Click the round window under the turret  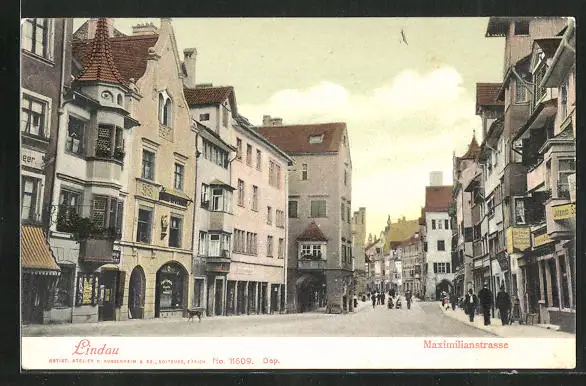pos(107,96)
